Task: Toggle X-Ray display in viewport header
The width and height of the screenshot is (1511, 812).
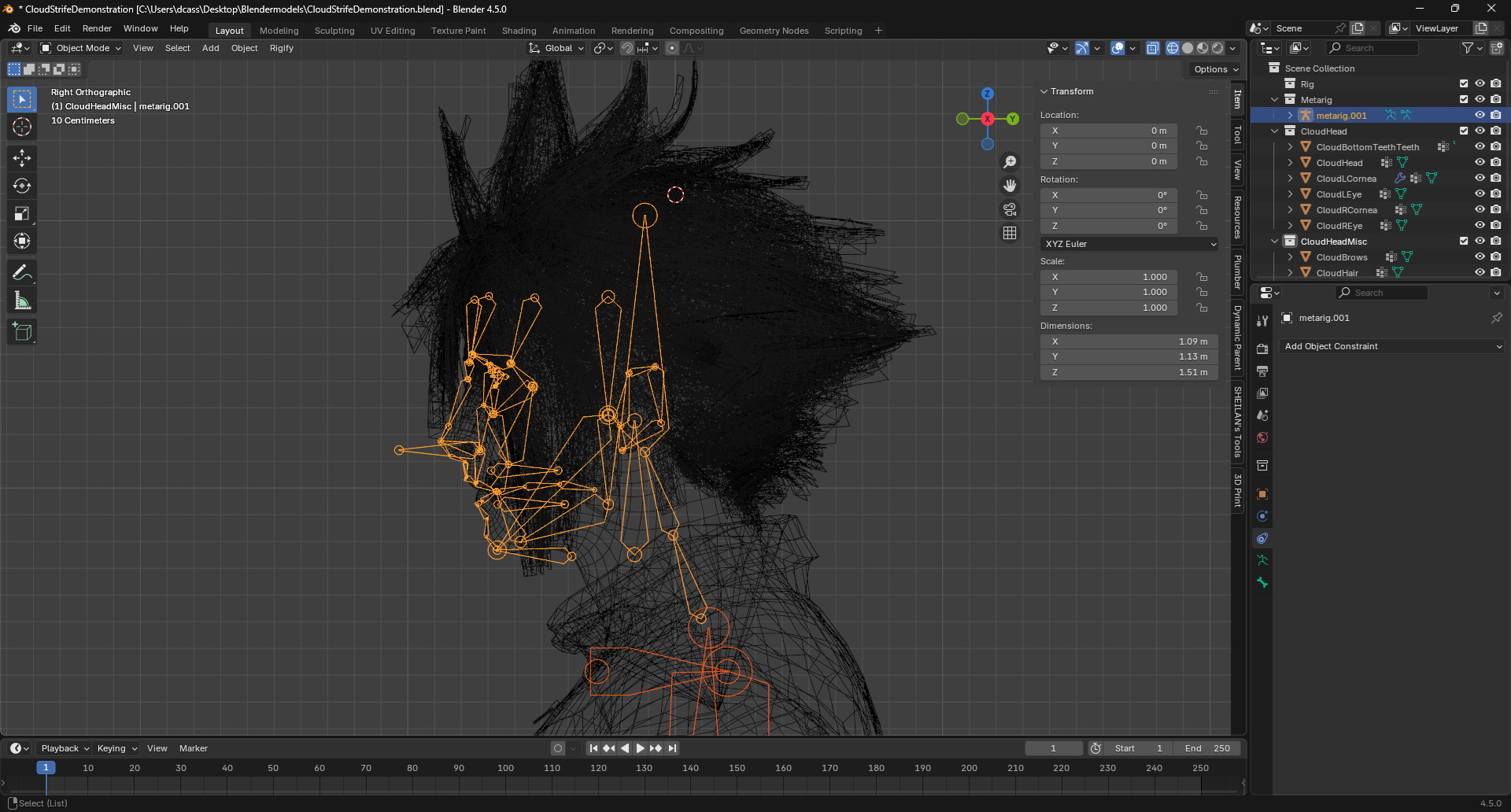Action: (1153, 48)
